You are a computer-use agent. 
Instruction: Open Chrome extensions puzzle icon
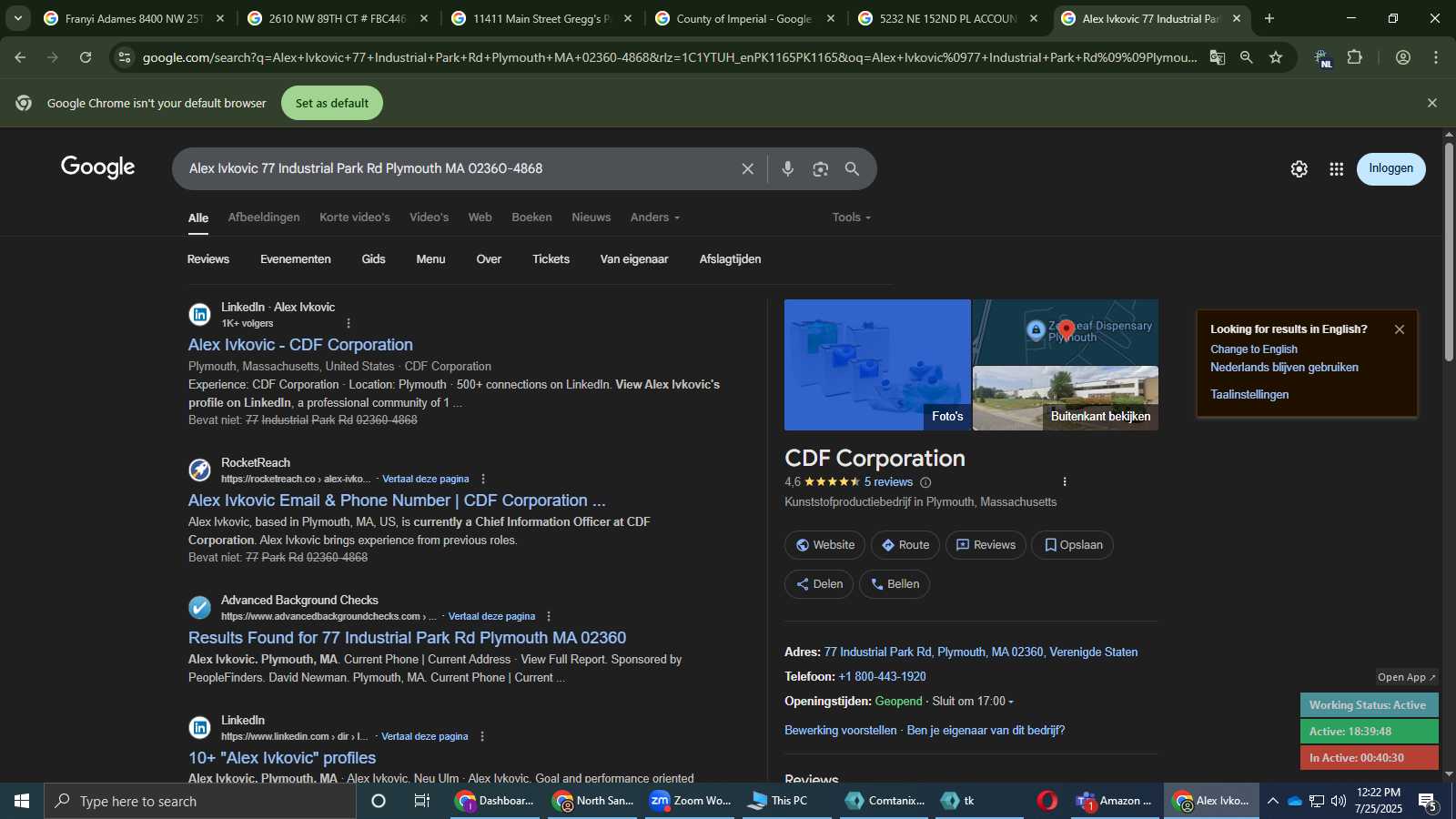(1355, 57)
